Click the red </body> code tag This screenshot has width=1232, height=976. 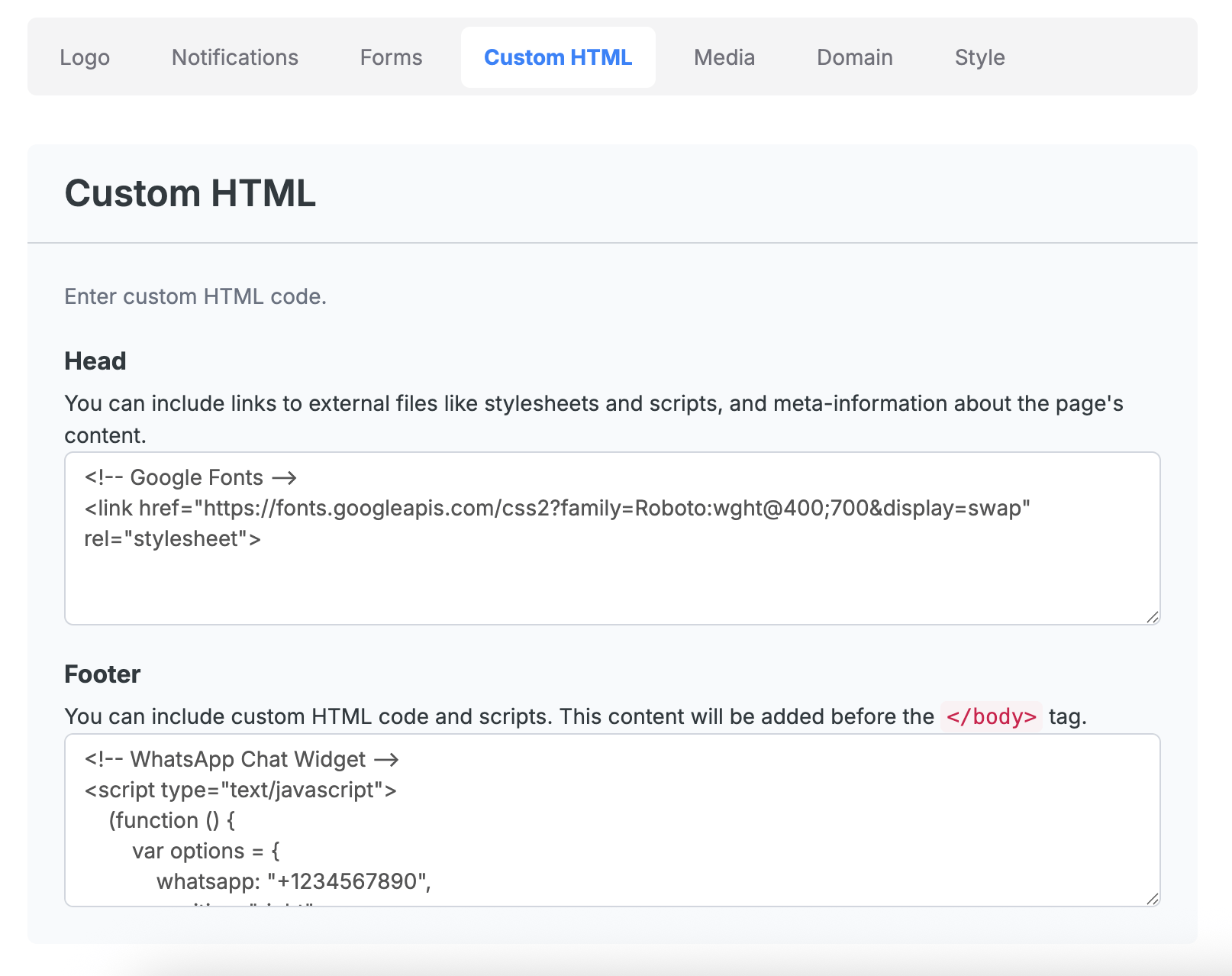tap(991, 717)
